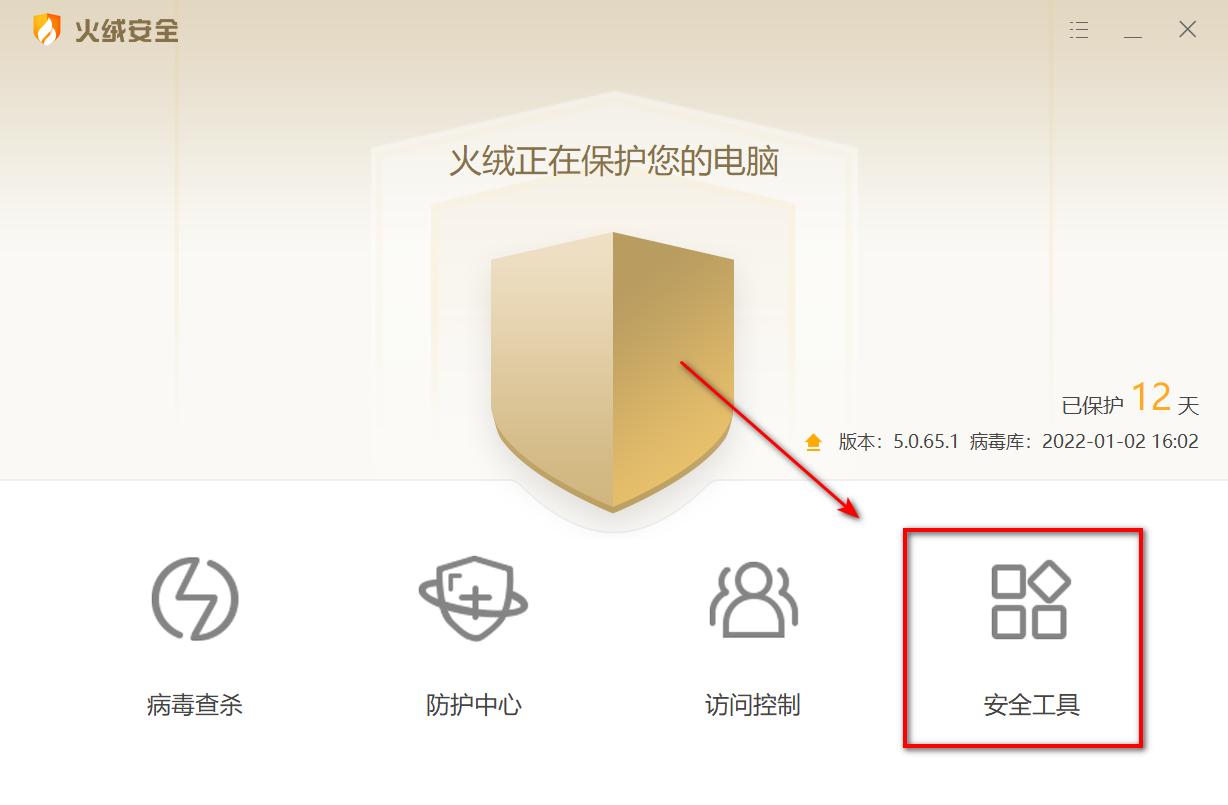Click the Huorong flame logo icon

click(47, 30)
